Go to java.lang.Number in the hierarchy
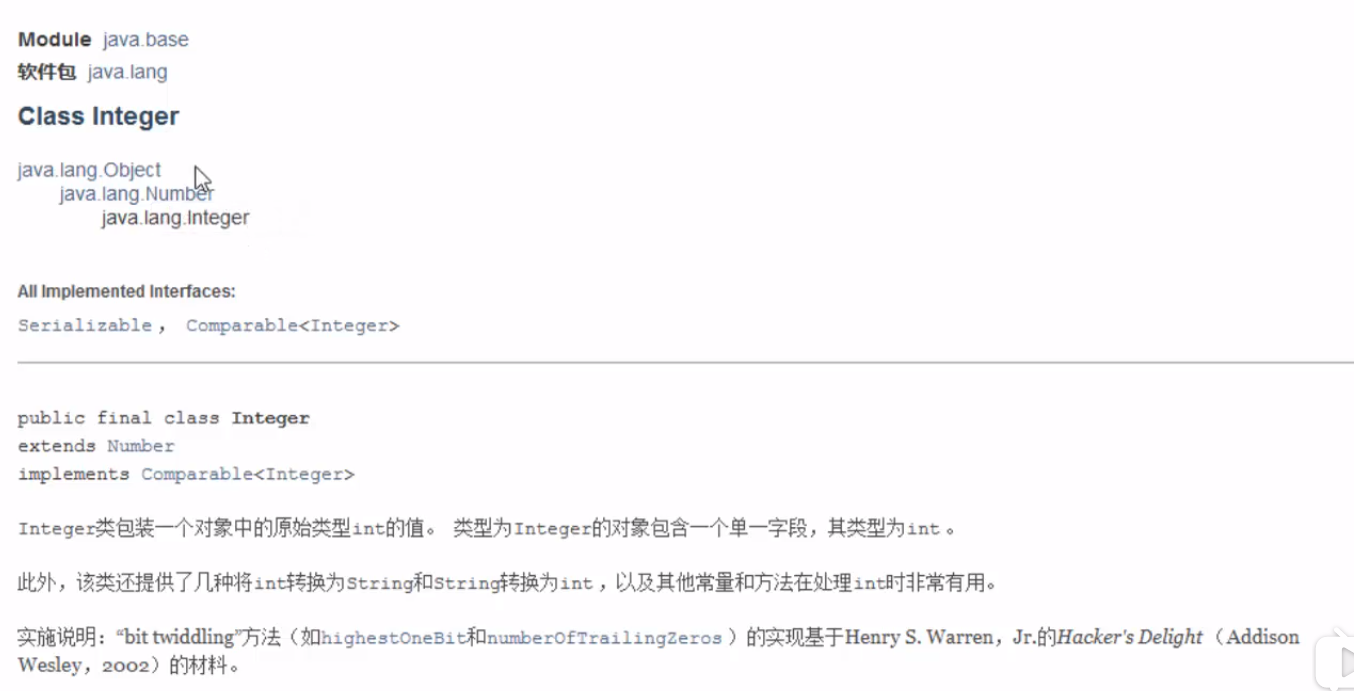Viewport: 1354px width, 691px height. click(x=136, y=194)
